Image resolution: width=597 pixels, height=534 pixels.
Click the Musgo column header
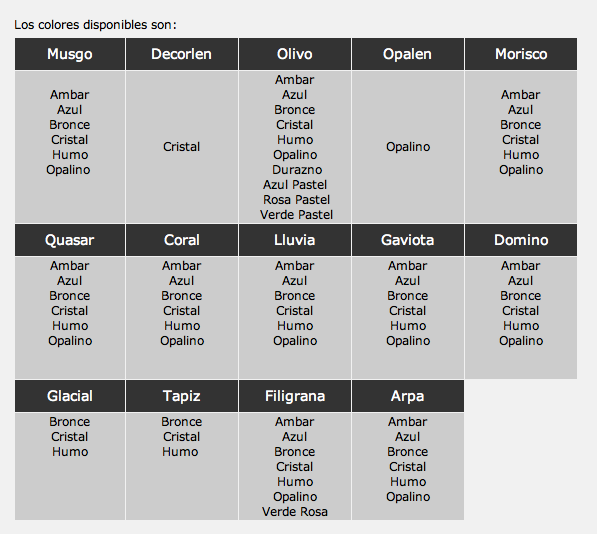coord(70,54)
